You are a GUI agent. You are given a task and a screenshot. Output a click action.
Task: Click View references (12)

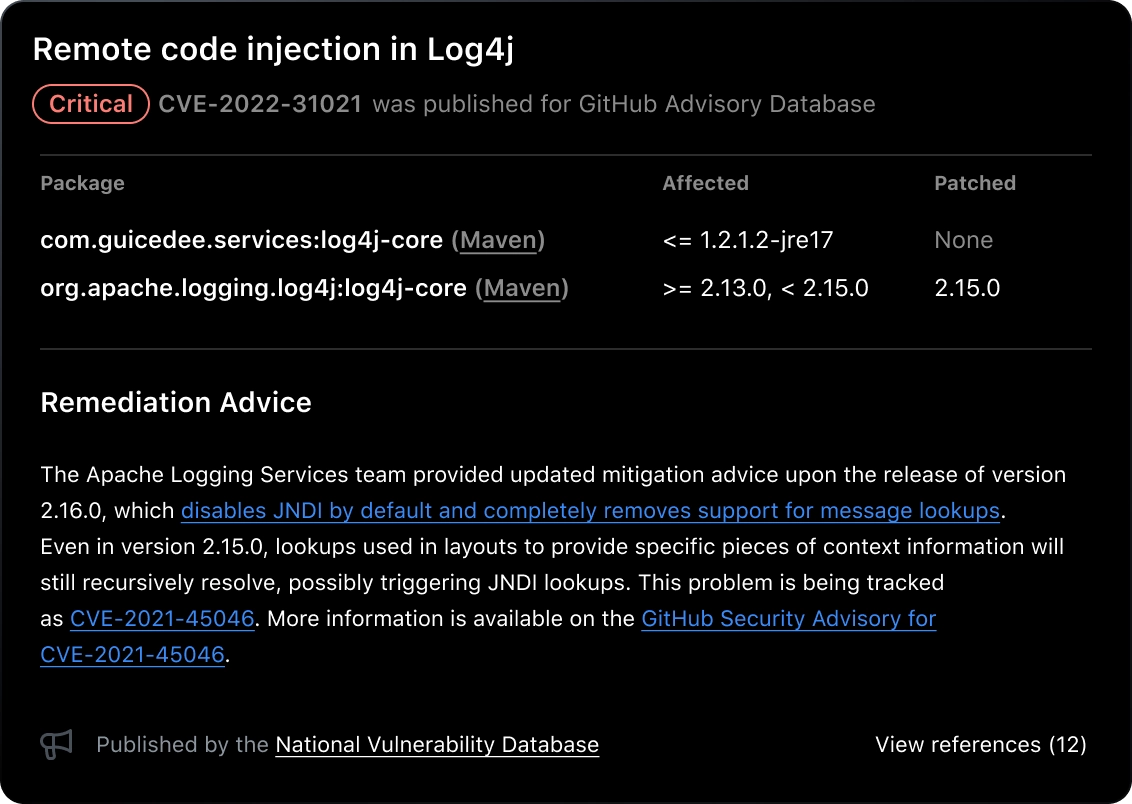[980, 744]
